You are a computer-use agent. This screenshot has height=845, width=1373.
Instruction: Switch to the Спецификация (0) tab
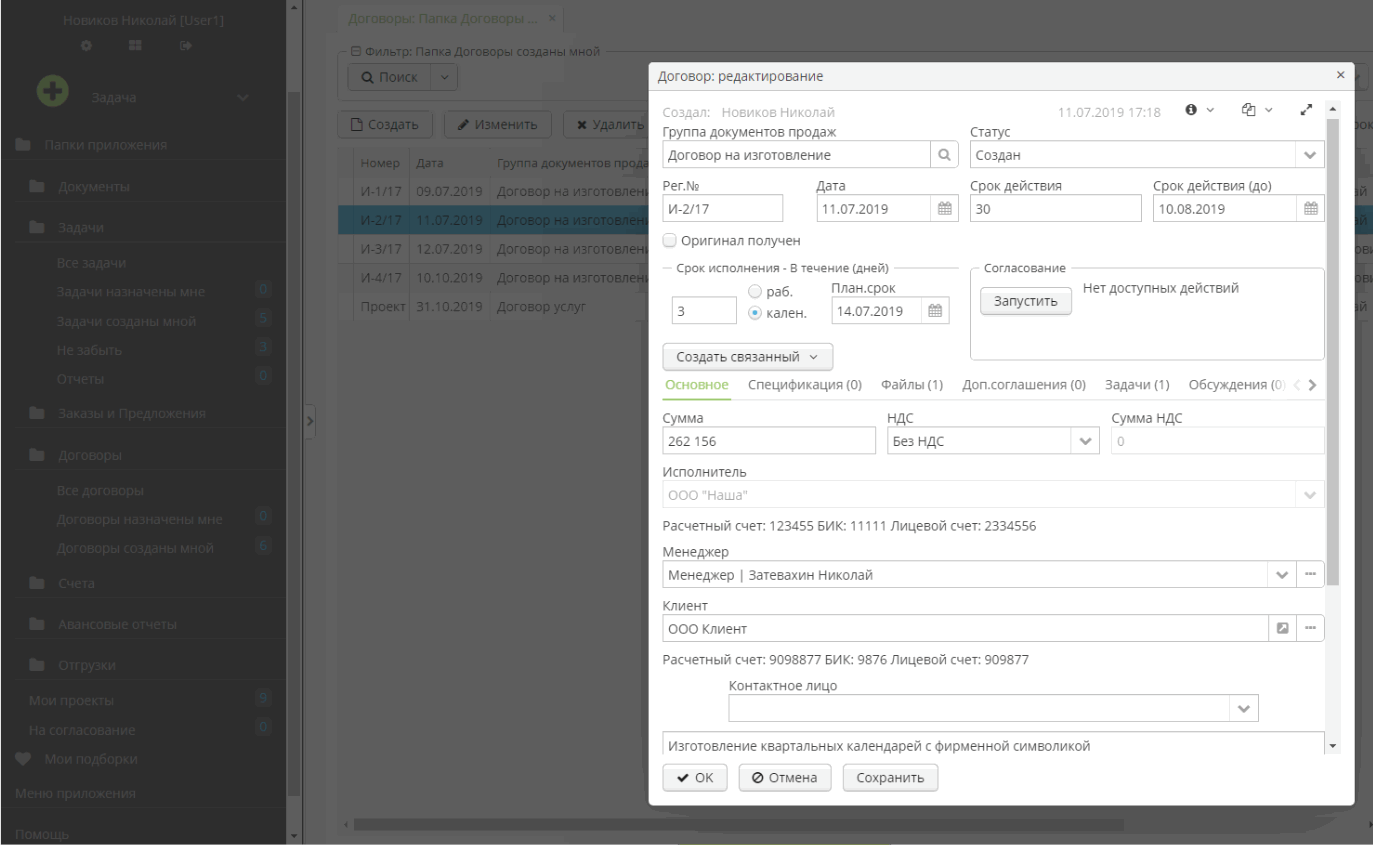[x=805, y=385]
